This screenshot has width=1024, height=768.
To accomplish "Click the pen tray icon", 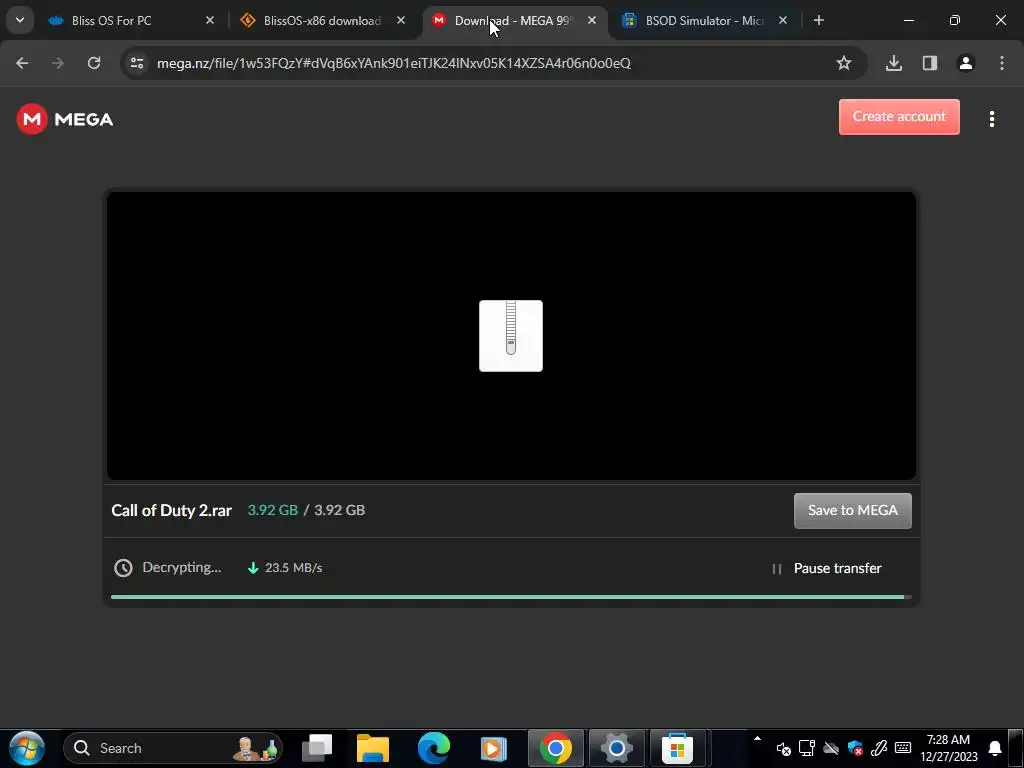I will pyautogui.click(x=878, y=748).
